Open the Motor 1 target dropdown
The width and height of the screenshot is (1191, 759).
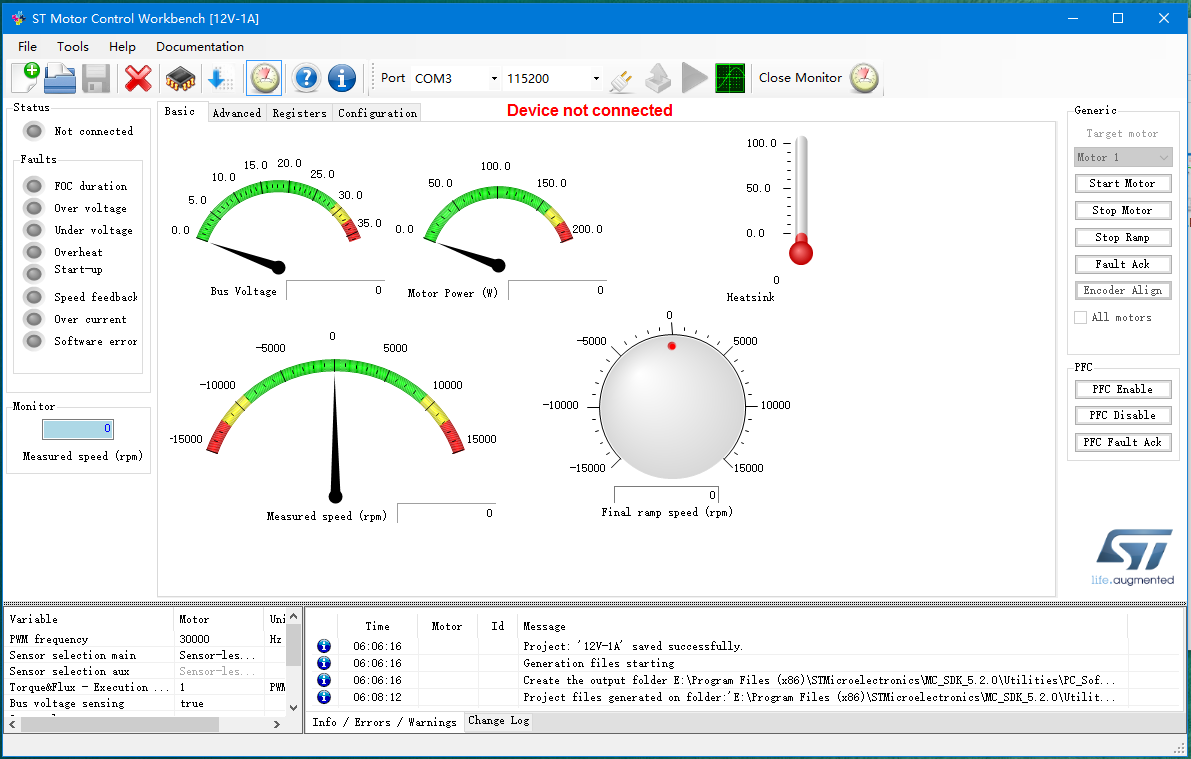pos(1123,157)
